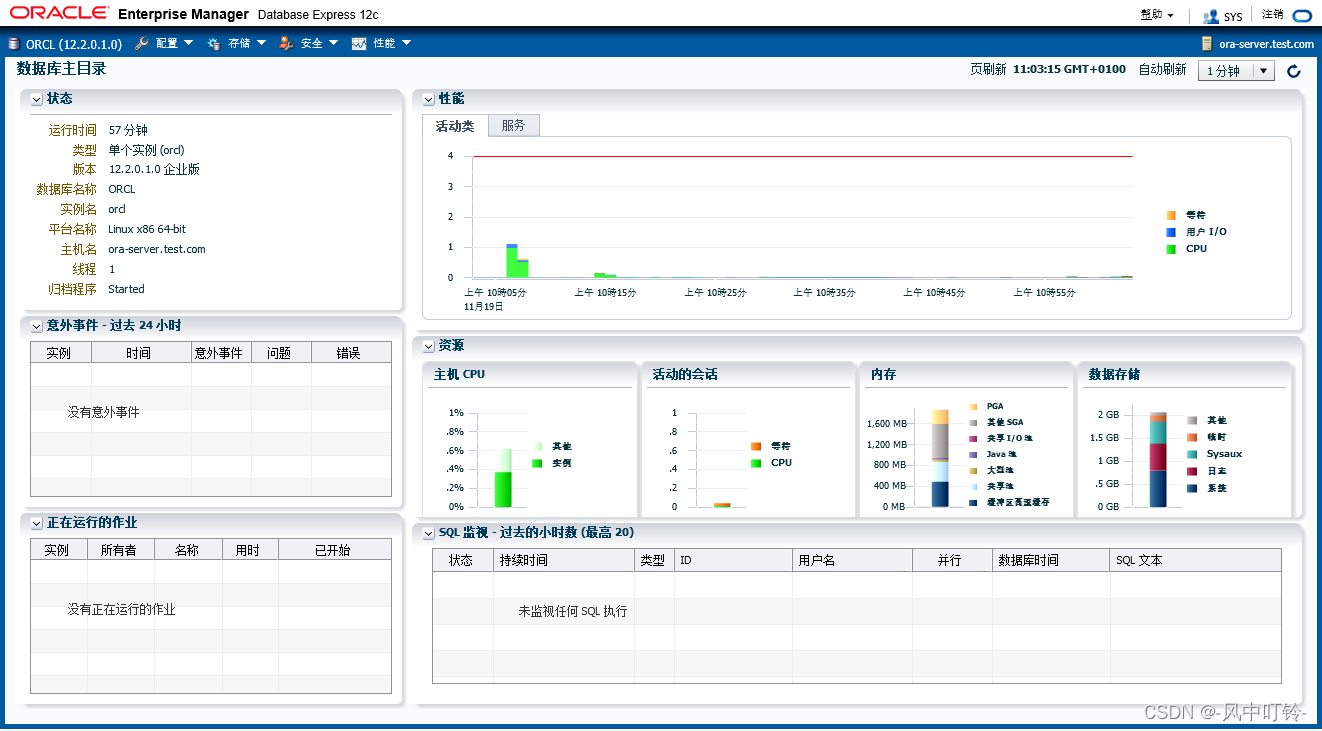1322x731 pixels.
Task: Click the 名称 column header in jobs table
Action: pyautogui.click(x=188, y=550)
